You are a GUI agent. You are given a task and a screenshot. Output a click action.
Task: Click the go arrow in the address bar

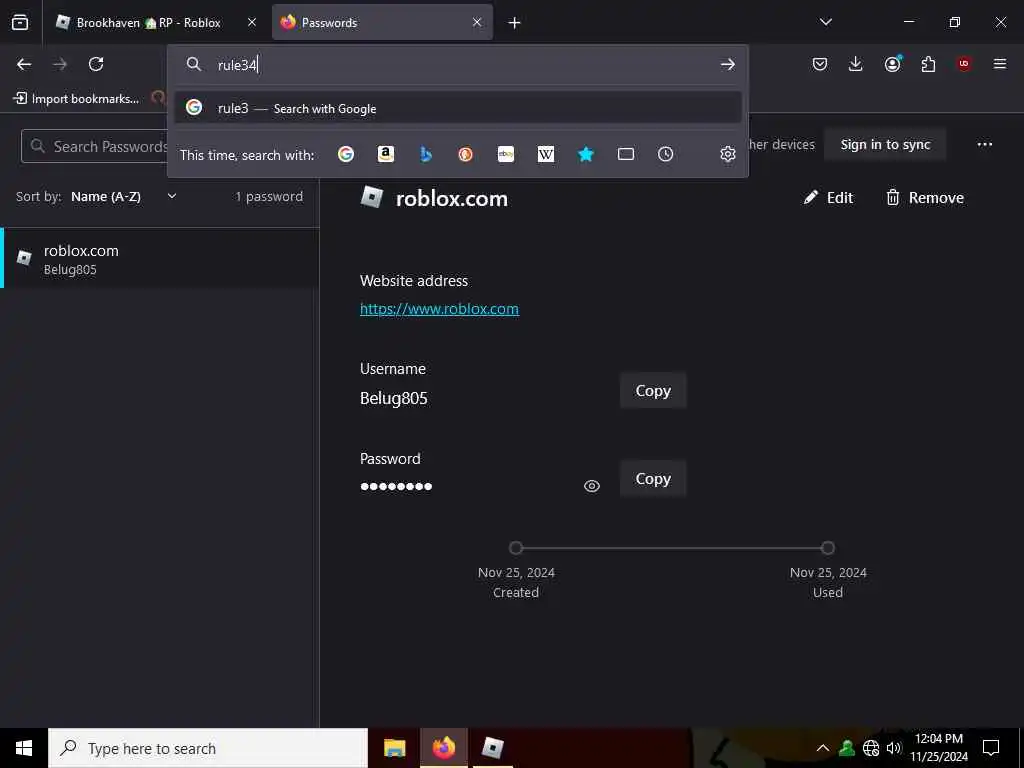coord(728,64)
